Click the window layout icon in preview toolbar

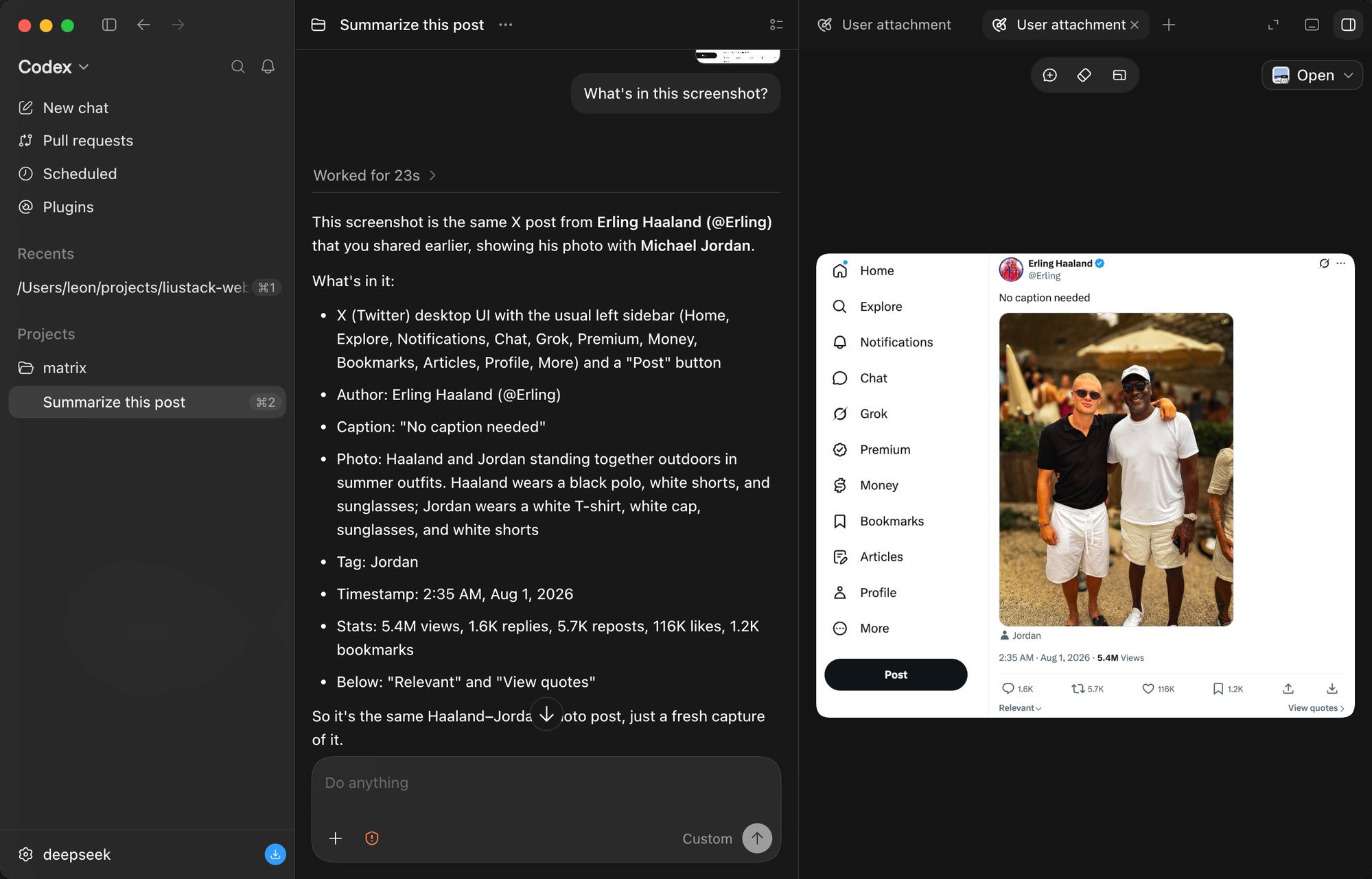tap(1119, 75)
